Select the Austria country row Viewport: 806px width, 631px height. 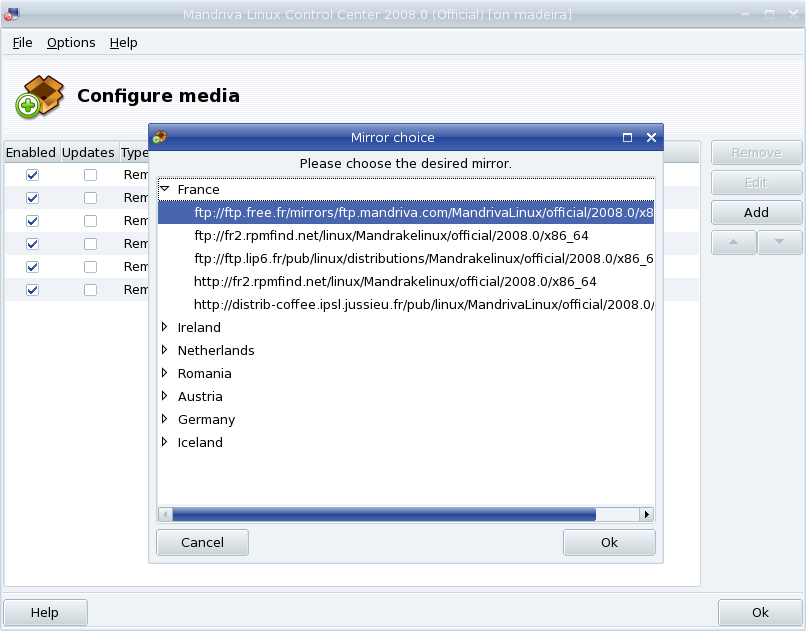tap(406, 397)
